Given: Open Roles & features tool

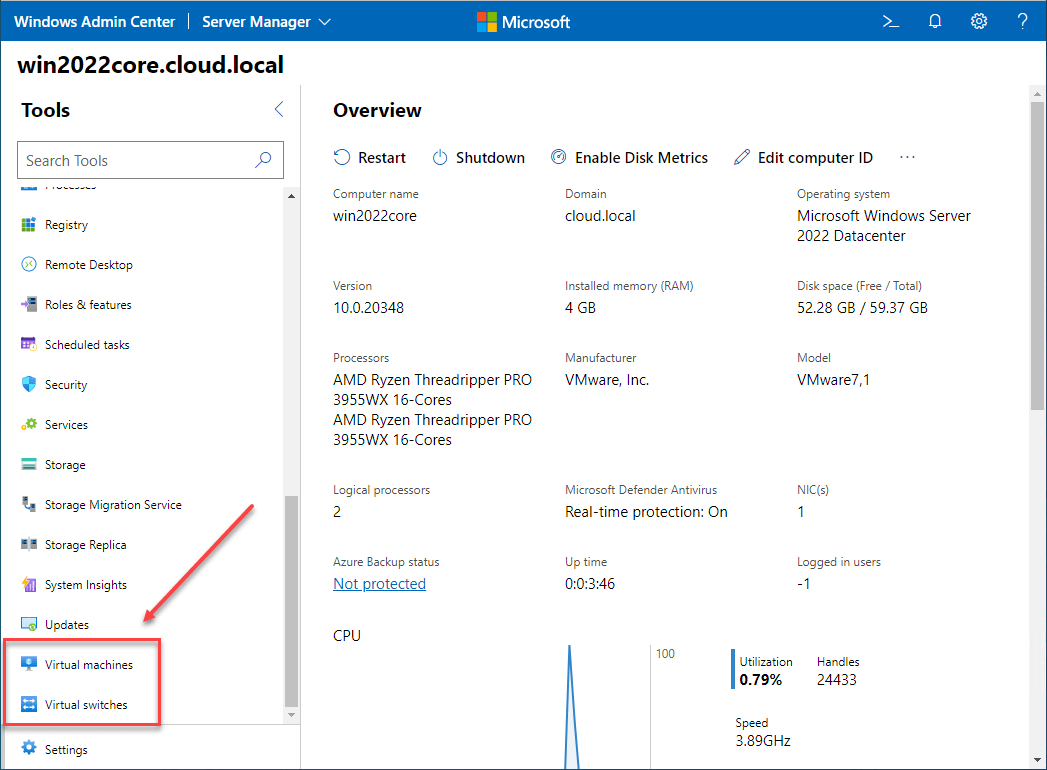Looking at the screenshot, I should [x=88, y=305].
